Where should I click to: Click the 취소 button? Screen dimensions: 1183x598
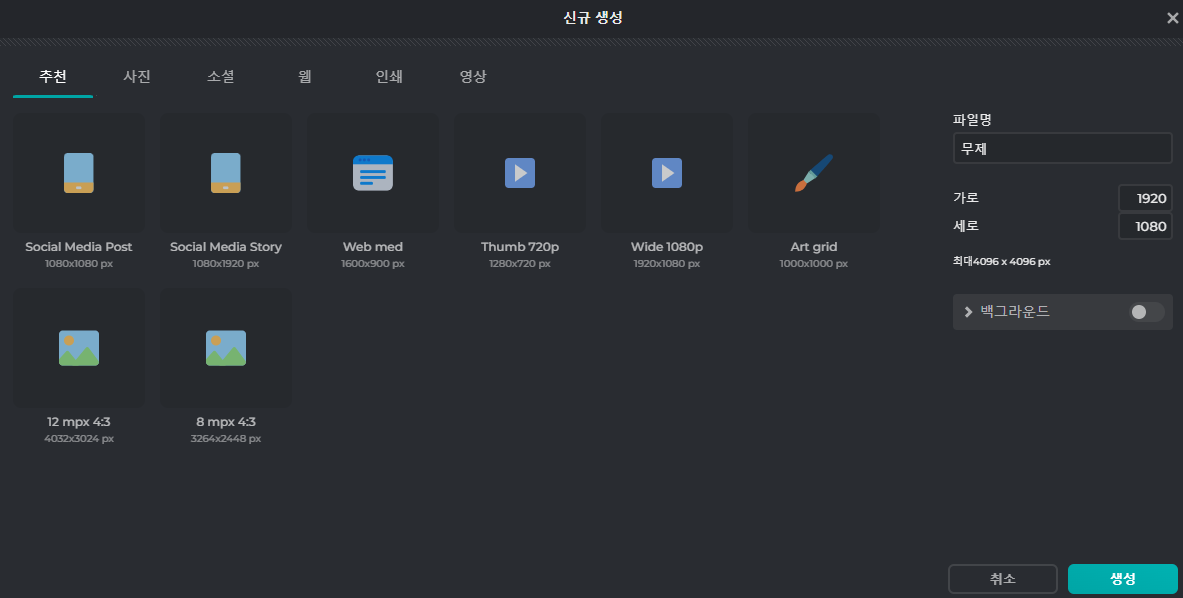[x=1003, y=579]
